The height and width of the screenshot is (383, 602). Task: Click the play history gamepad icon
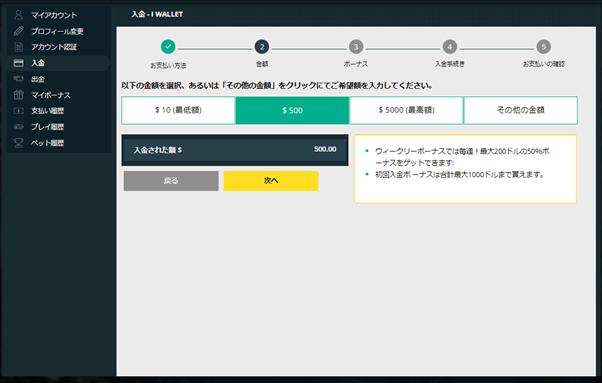pyautogui.click(x=18, y=127)
